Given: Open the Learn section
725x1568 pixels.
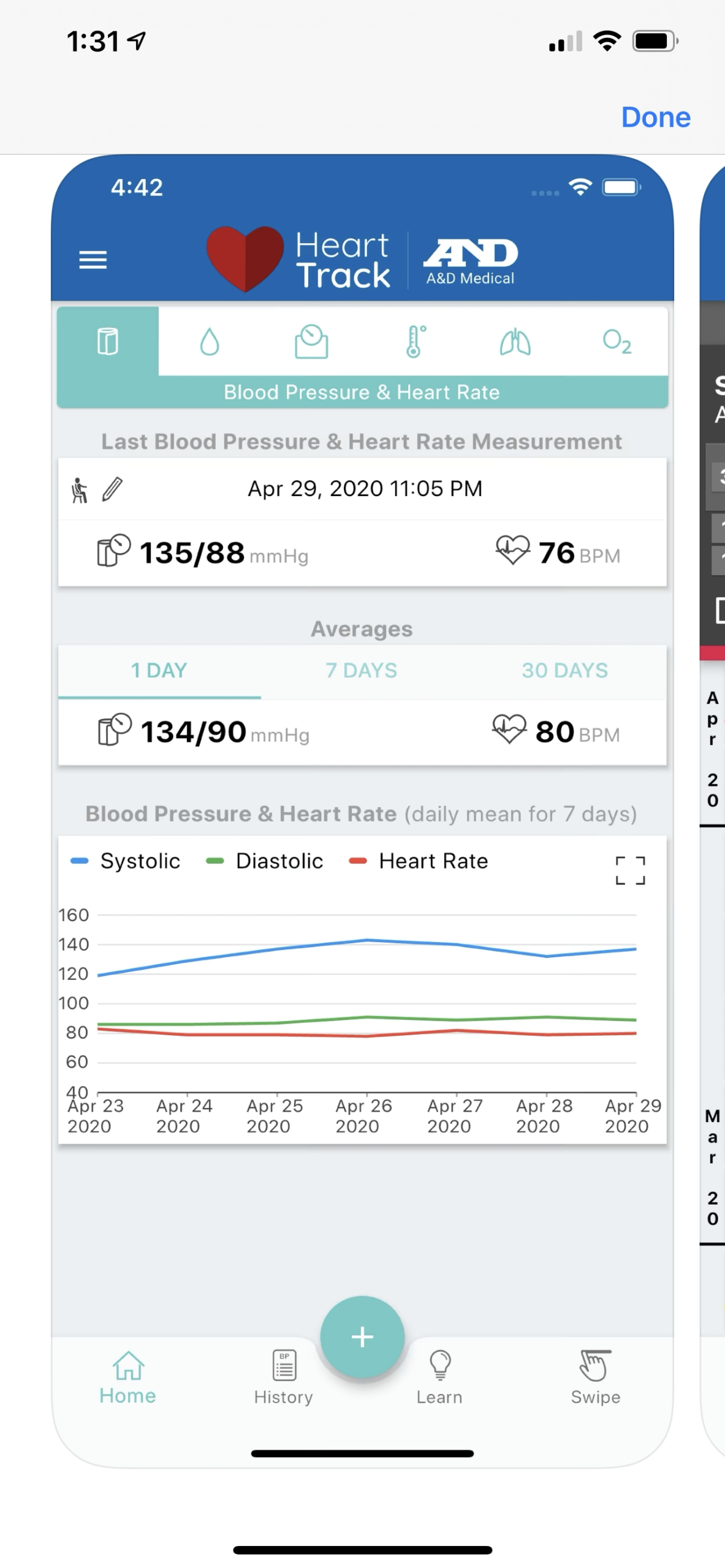Looking at the screenshot, I should (439, 1377).
